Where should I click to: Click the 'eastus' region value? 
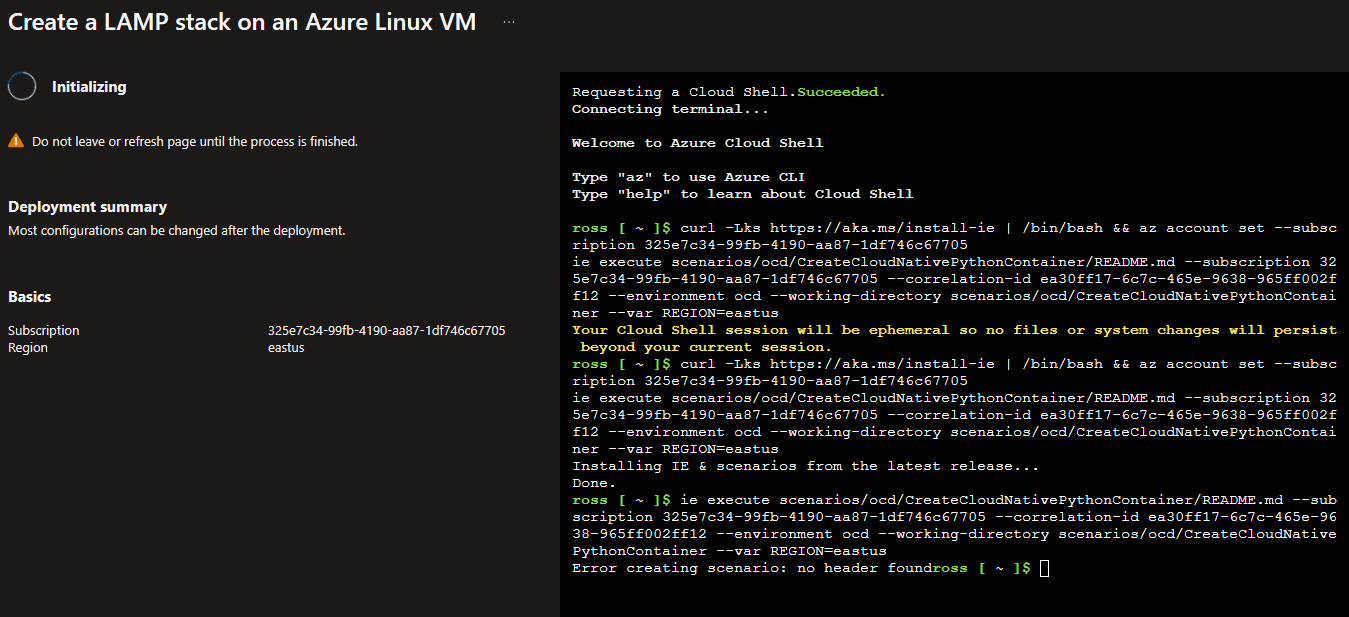point(286,348)
